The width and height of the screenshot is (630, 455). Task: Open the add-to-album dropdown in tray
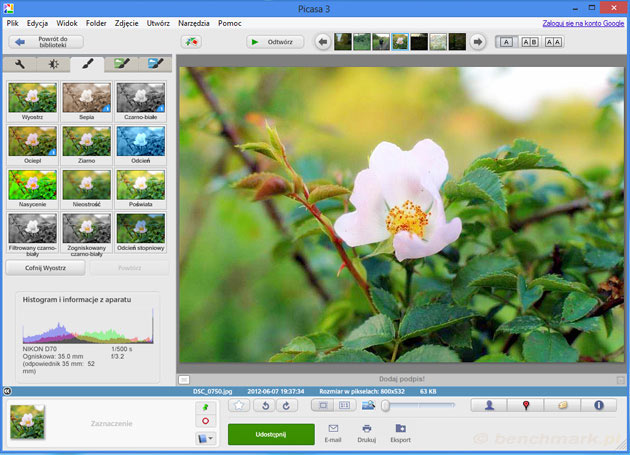(x=205, y=439)
